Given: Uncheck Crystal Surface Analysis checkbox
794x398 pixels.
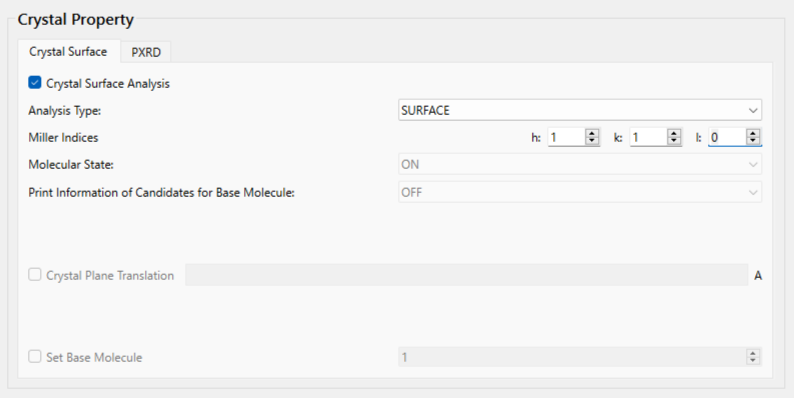Looking at the screenshot, I should click(x=34, y=83).
